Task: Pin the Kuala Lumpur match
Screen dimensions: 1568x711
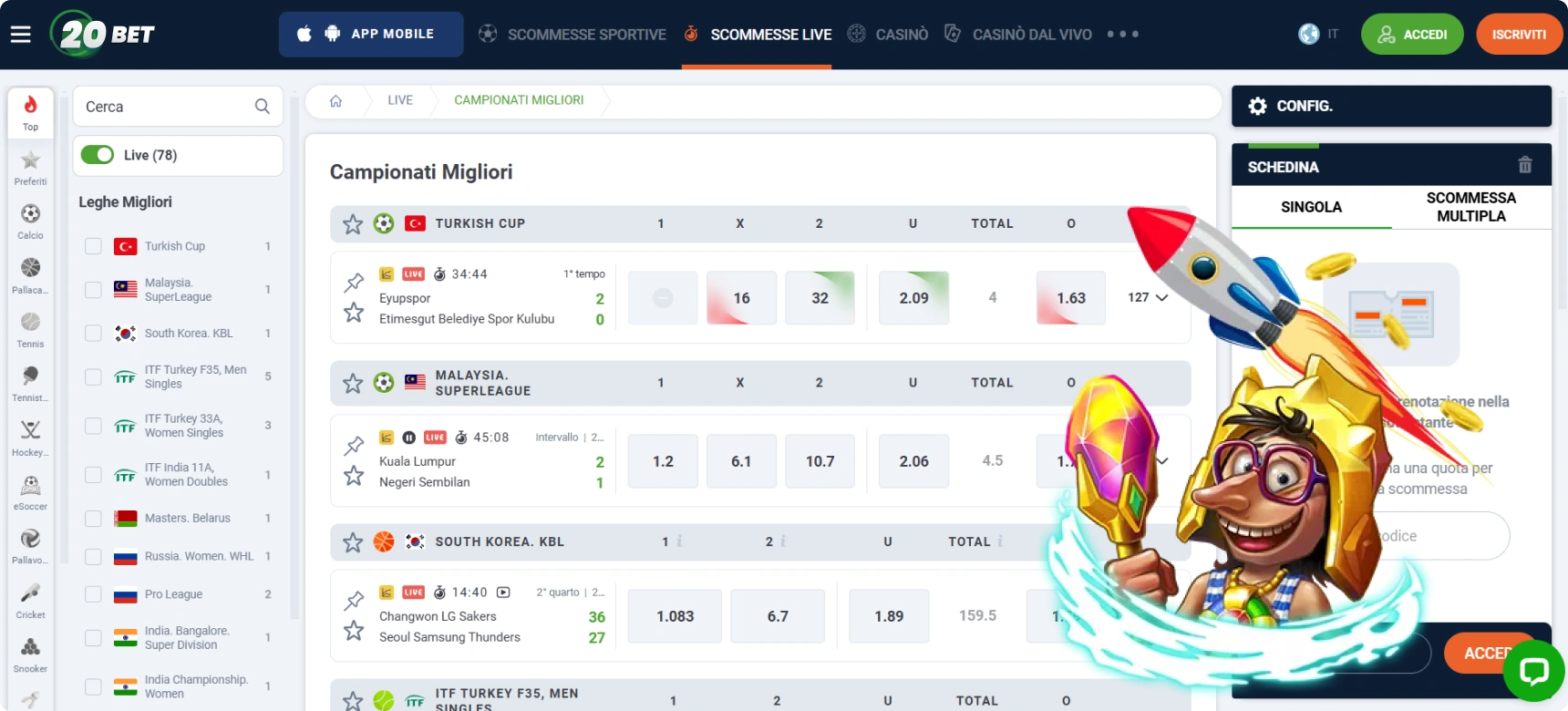Action: point(354,445)
